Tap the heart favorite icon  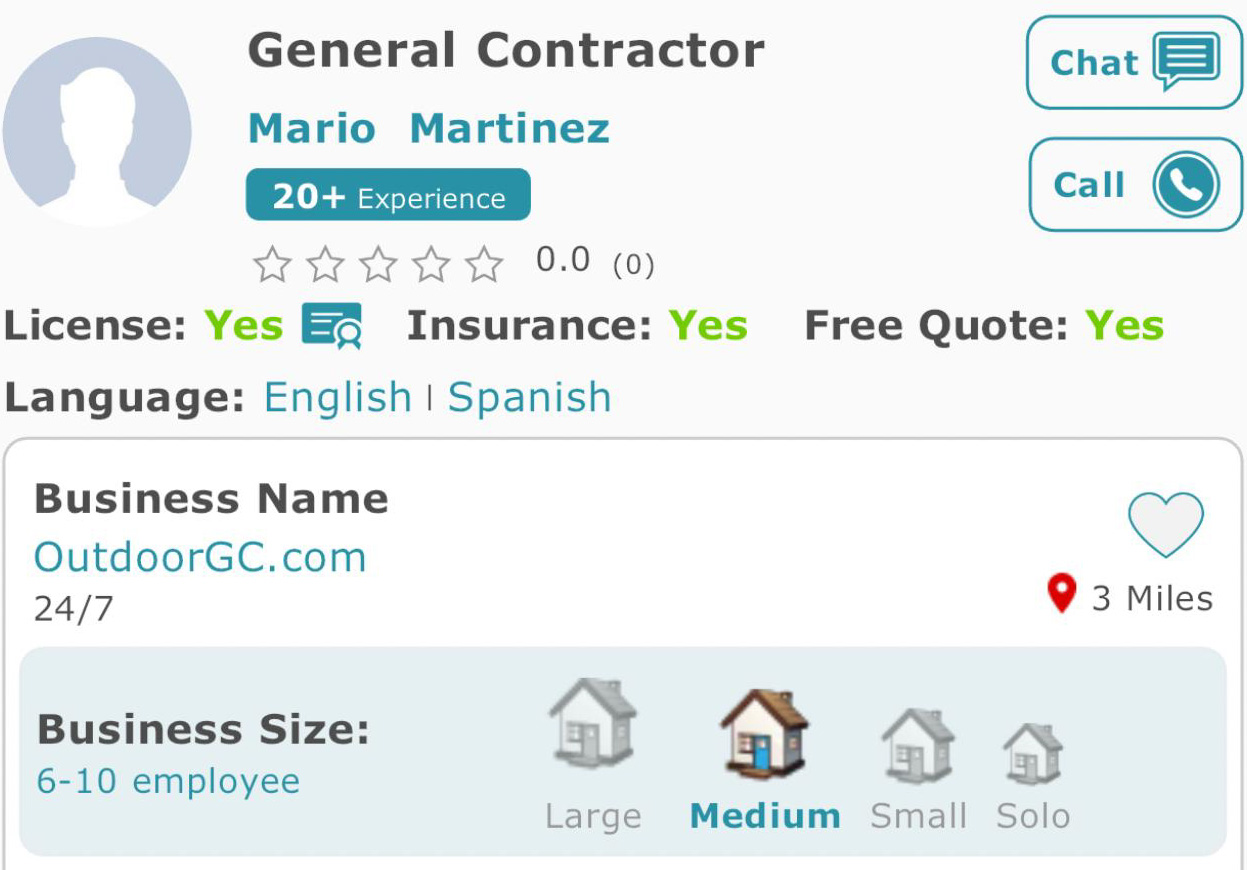point(1165,525)
